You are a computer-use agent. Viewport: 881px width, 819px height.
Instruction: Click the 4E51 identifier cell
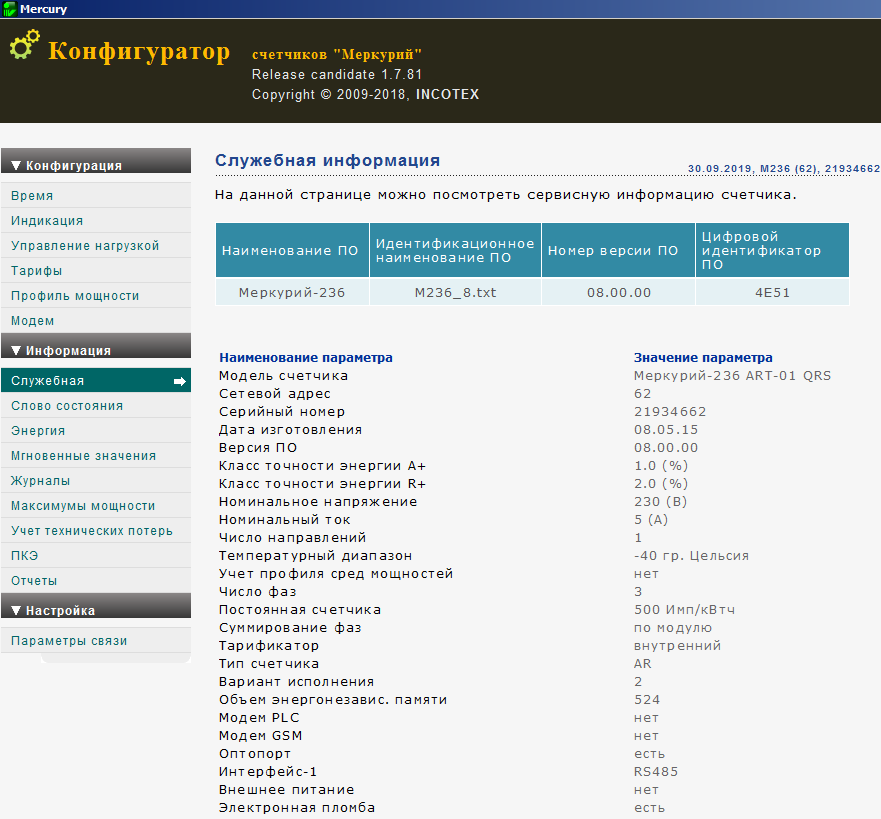click(773, 292)
